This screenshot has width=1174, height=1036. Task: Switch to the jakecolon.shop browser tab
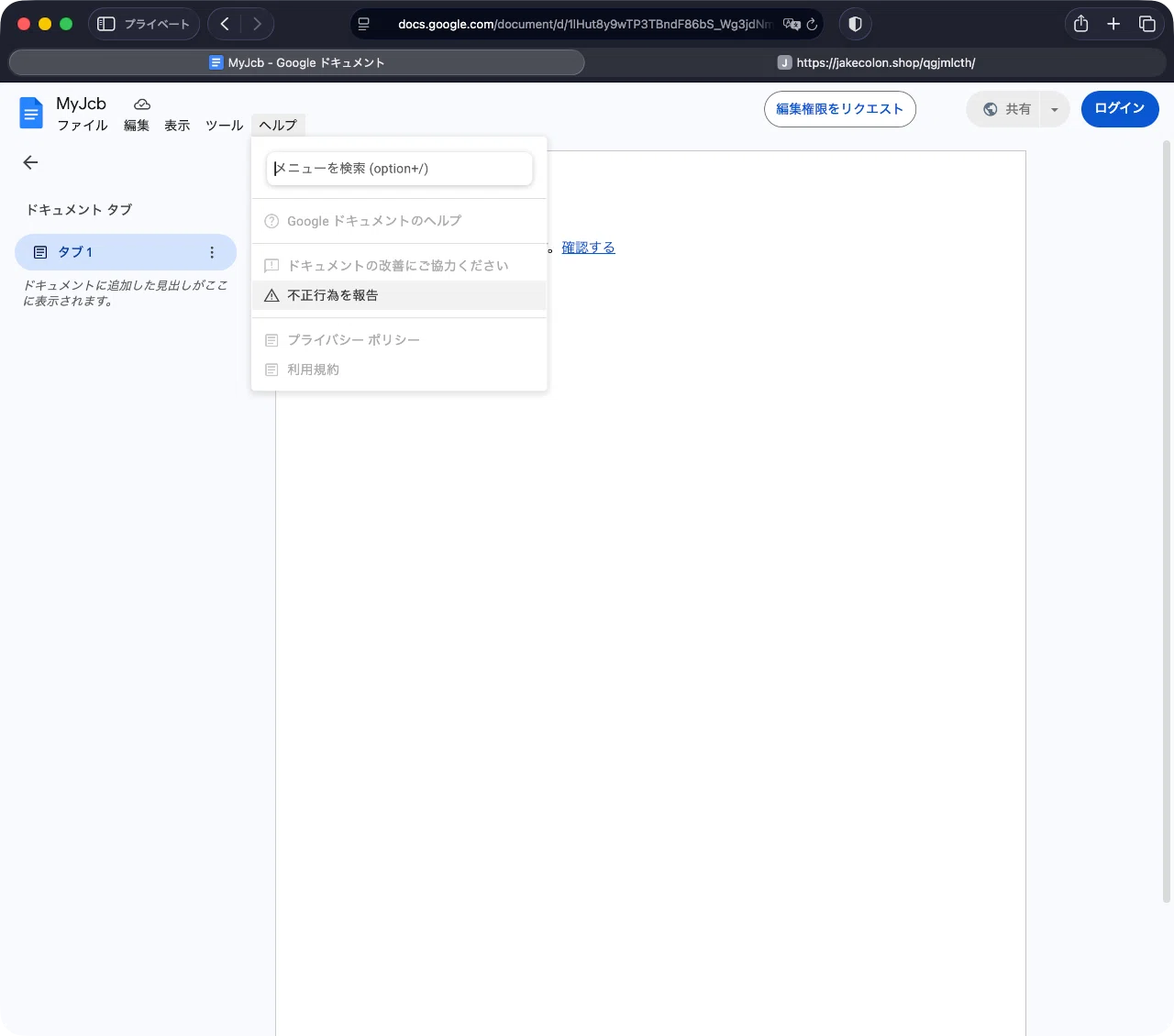point(876,62)
